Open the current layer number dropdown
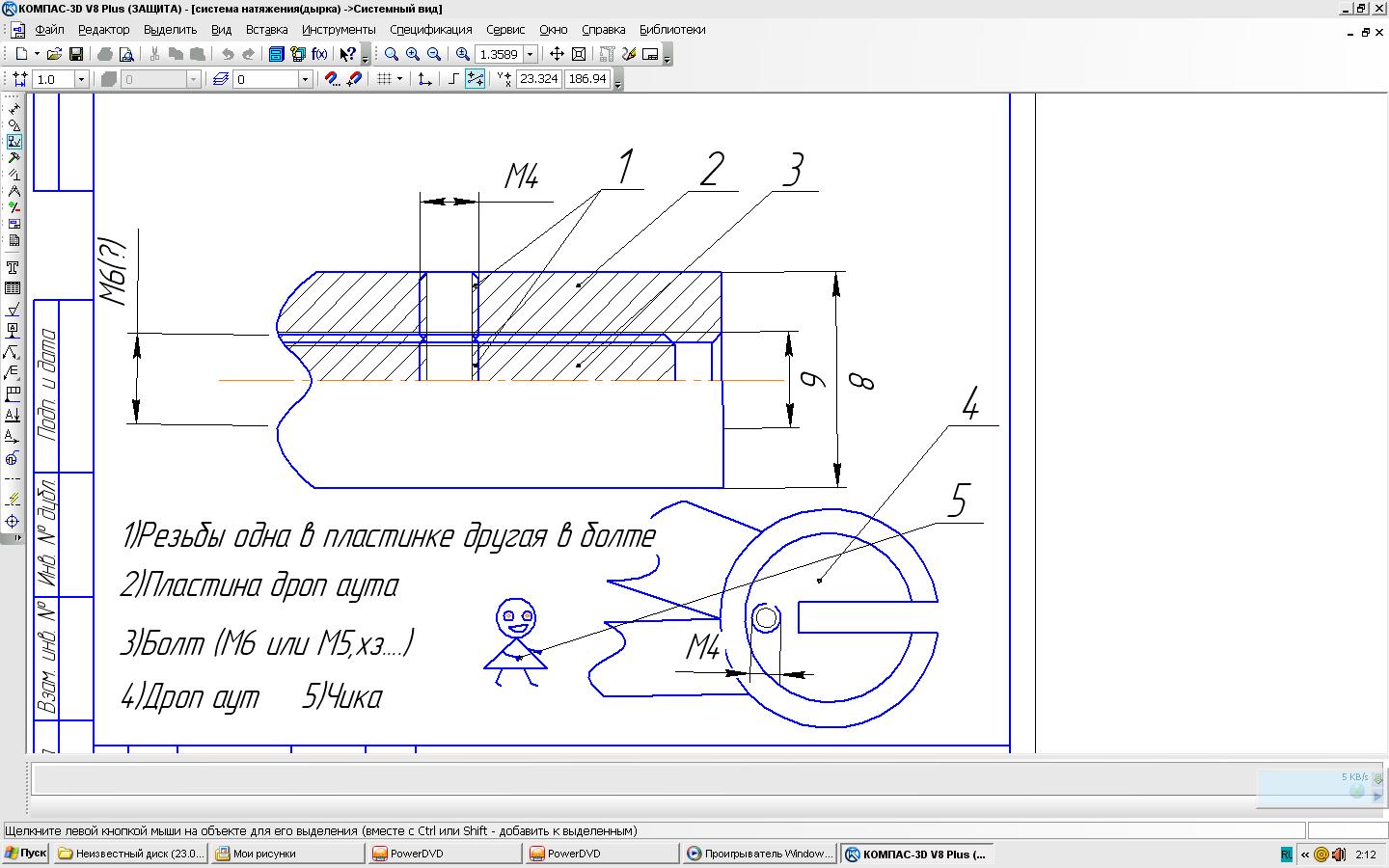The height and width of the screenshot is (868, 1389). 305,79
